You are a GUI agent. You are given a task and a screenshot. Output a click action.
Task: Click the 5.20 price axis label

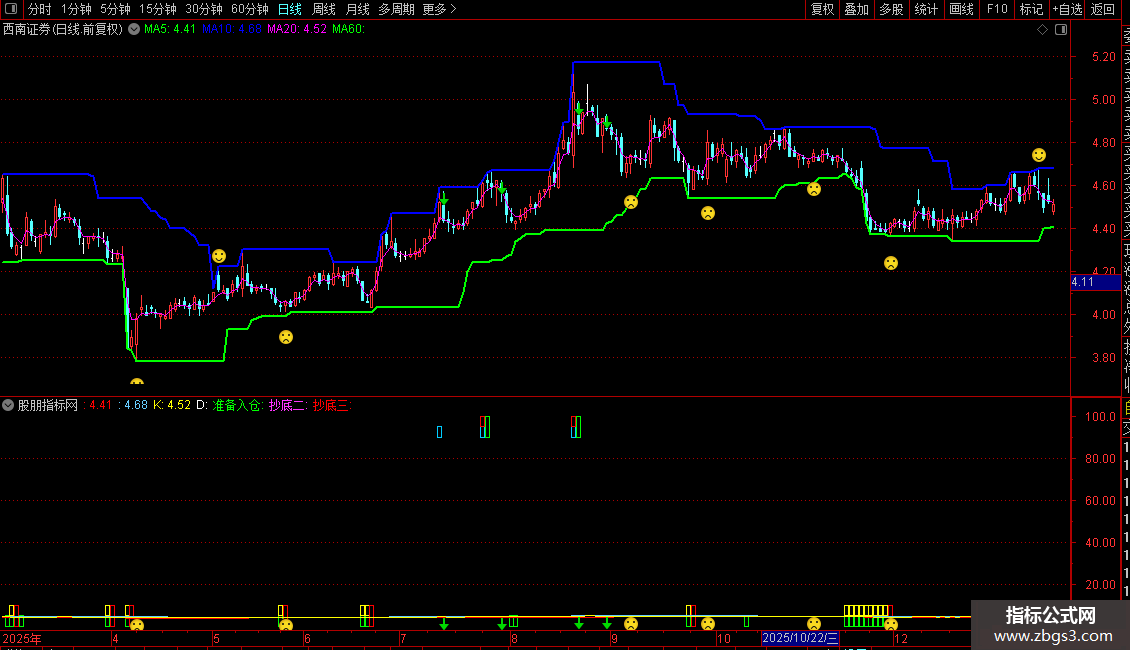[1103, 56]
